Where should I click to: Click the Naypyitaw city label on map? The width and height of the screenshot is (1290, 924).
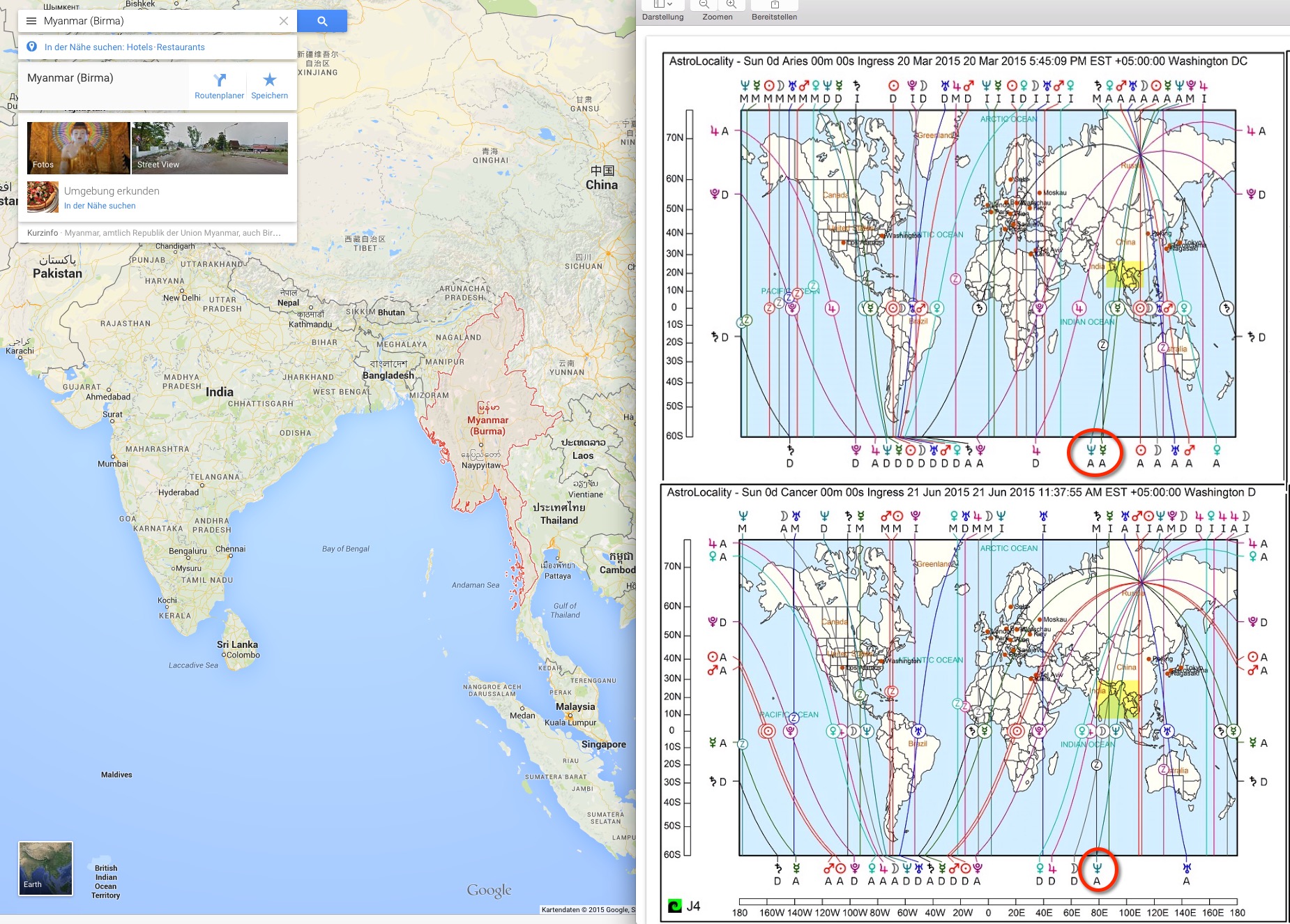click(481, 465)
